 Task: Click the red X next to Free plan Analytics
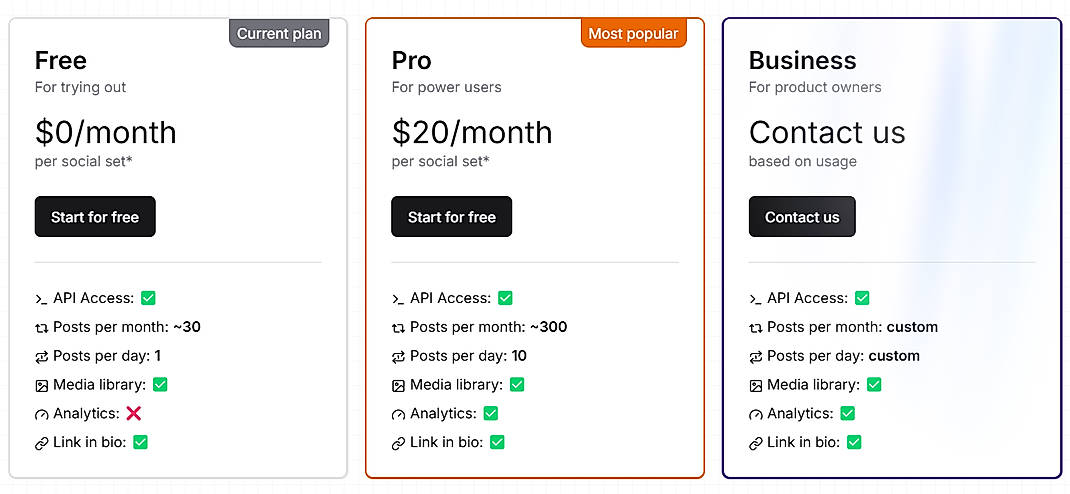134,413
